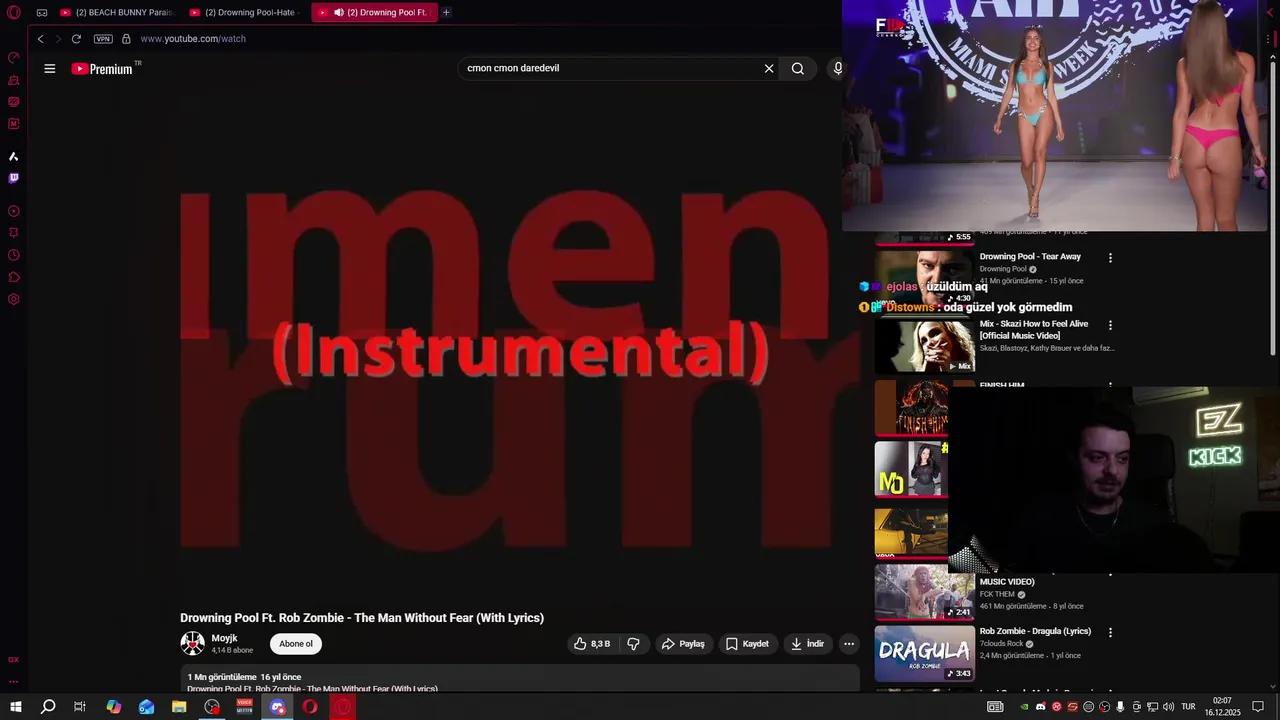
Task: Click the Kaydet save button
Action: pyautogui.click(x=747, y=644)
